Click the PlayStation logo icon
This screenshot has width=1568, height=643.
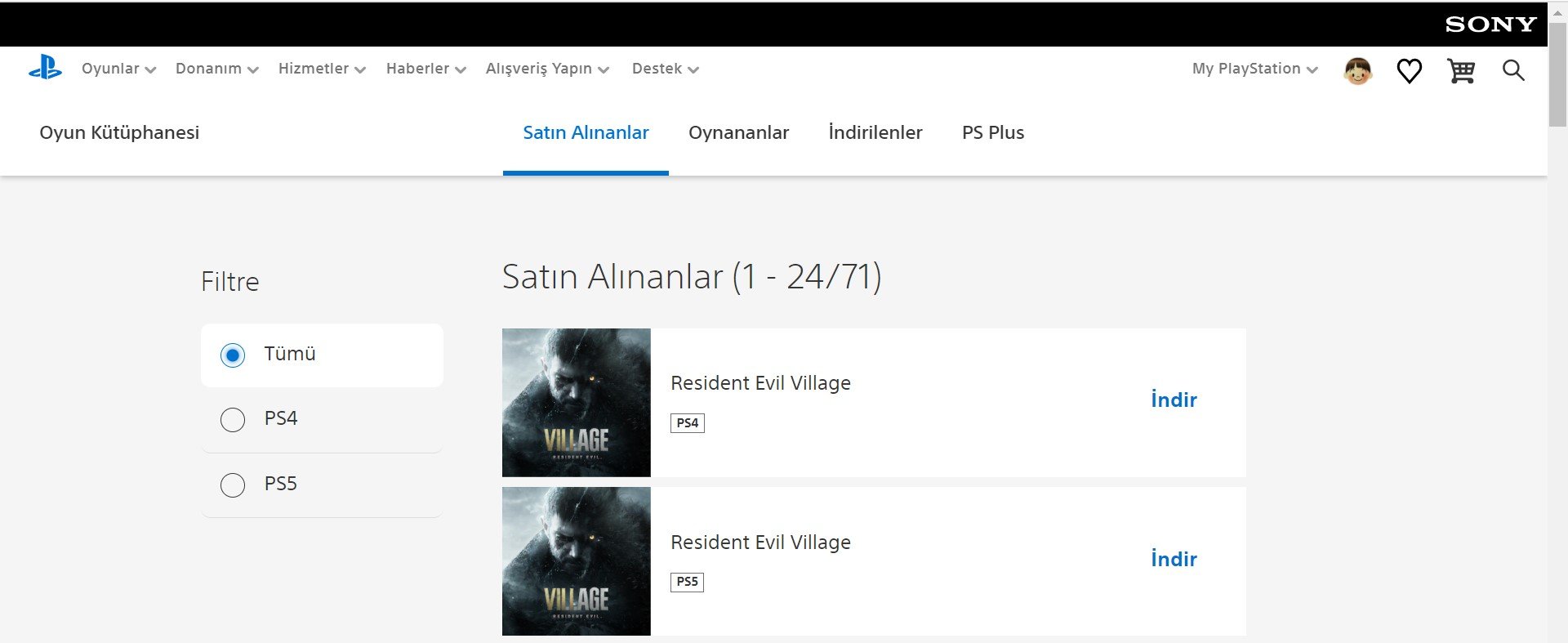point(45,68)
